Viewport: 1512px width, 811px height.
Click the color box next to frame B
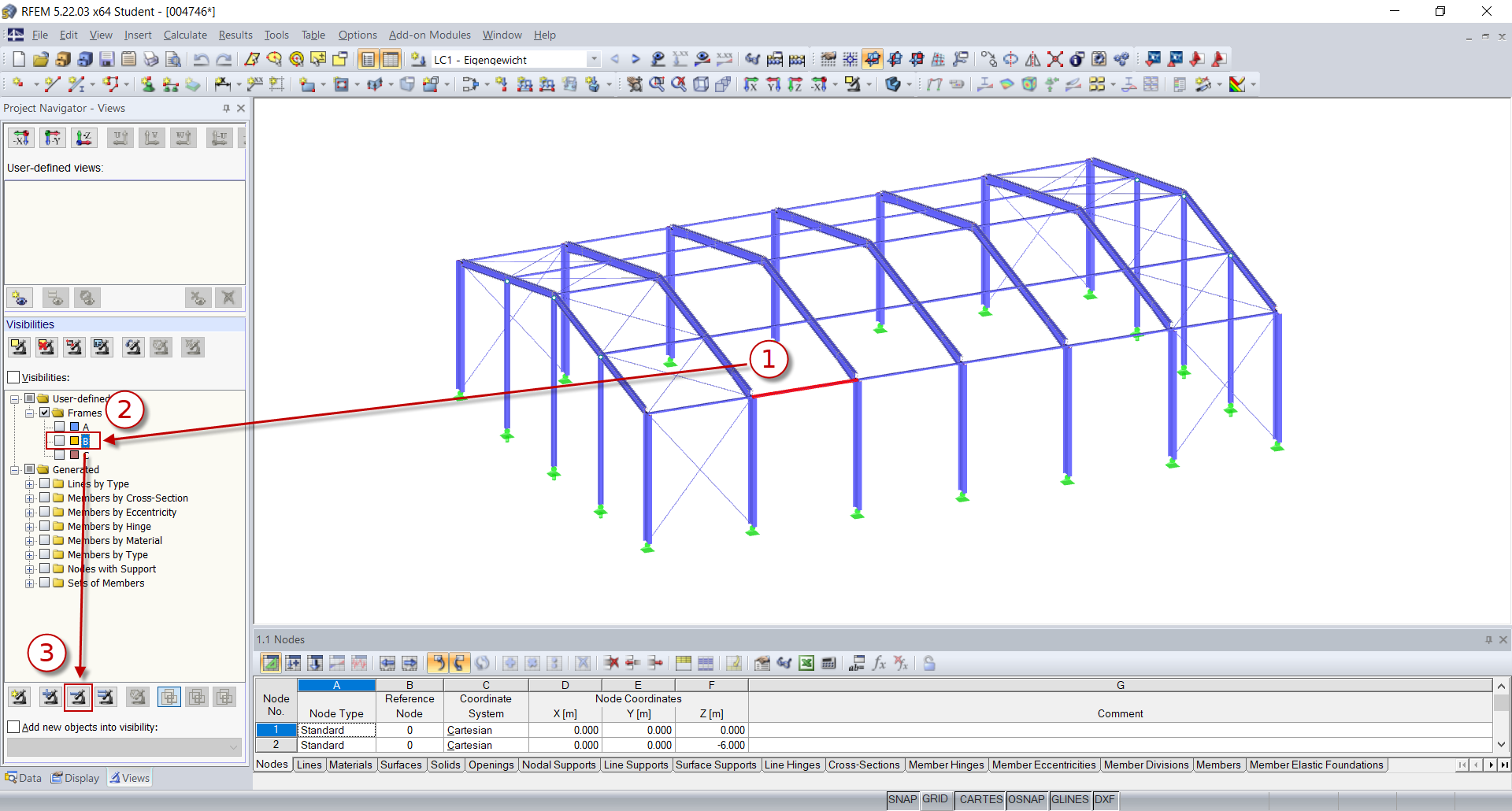[72, 440]
